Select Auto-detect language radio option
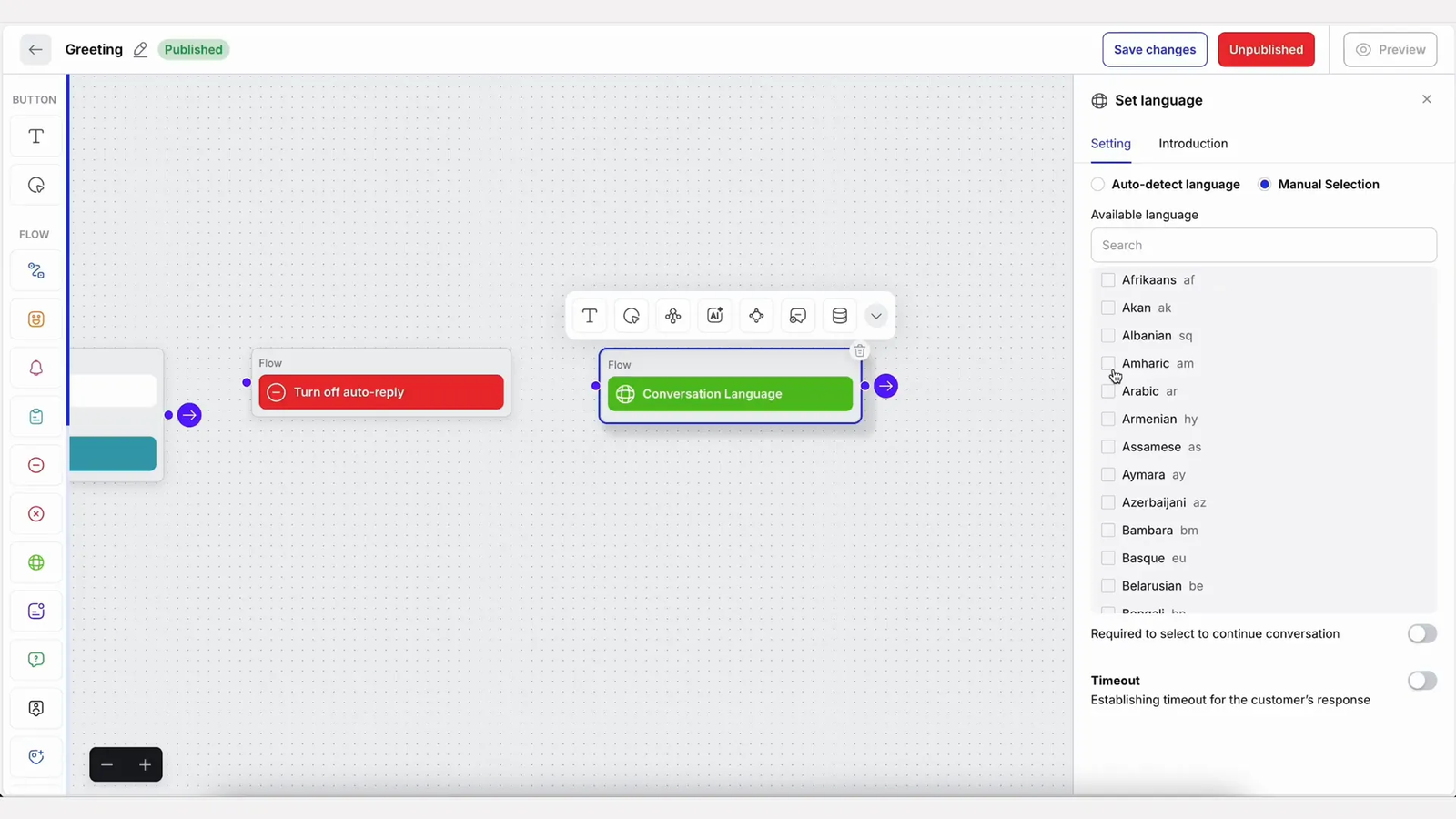The image size is (1456, 819). click(x=1098, y=185)
